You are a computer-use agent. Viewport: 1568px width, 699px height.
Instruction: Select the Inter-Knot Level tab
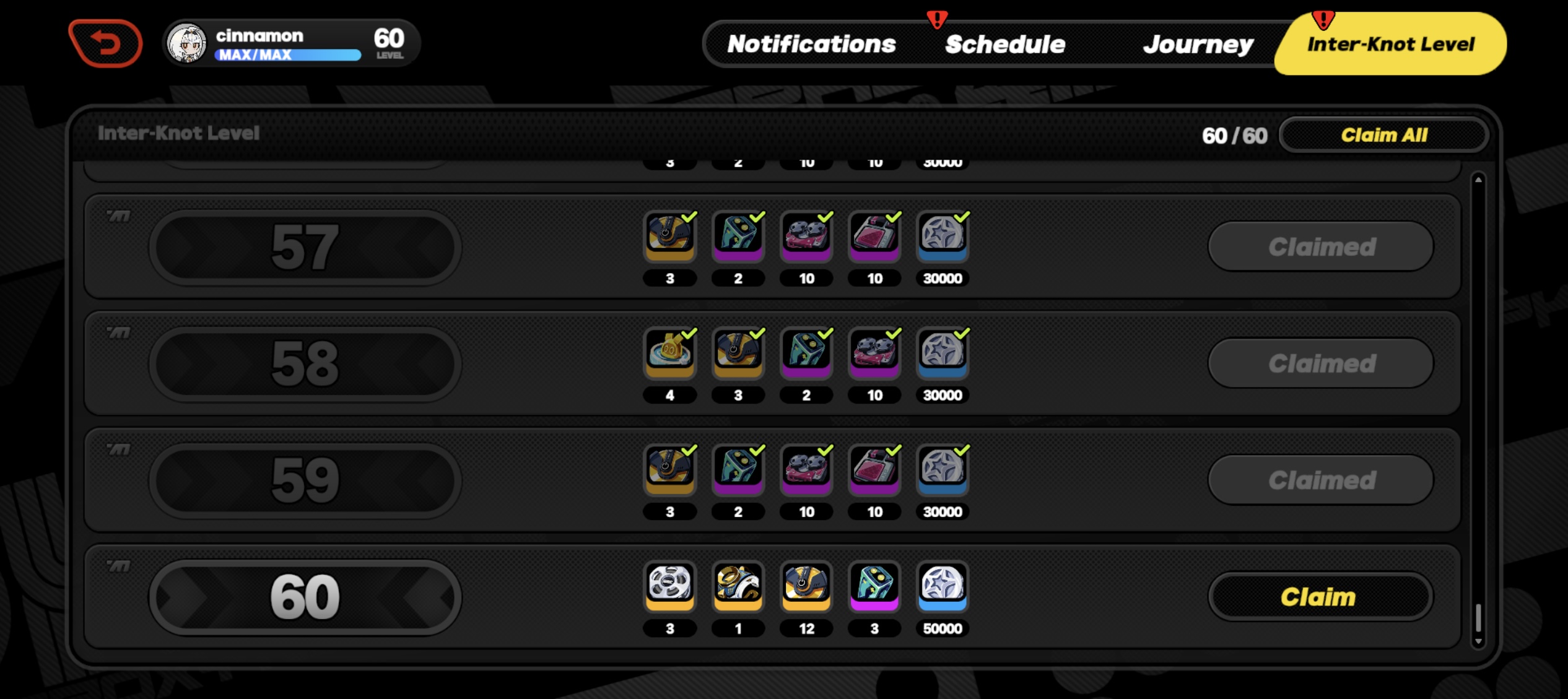coord(1390,44)
